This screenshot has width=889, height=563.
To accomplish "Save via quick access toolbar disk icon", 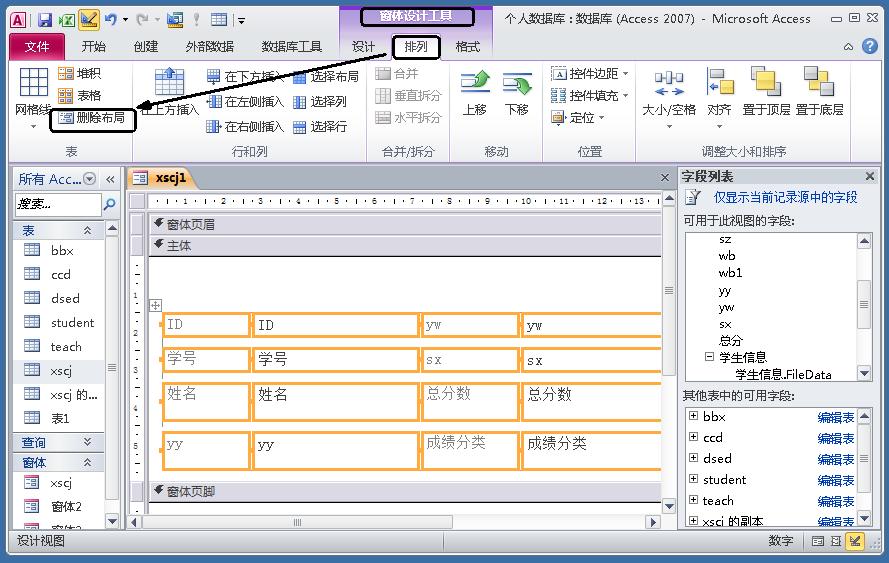I will [x=45, y=20].
